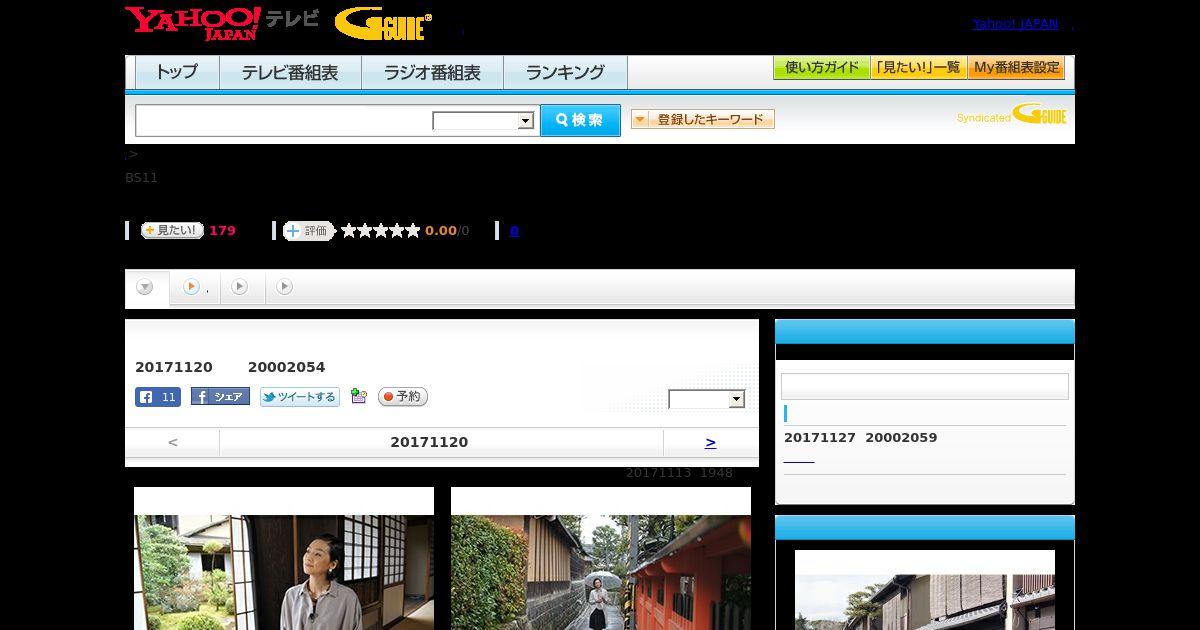Click the empty field in the sidebar panel

click(x=925, y=386)
